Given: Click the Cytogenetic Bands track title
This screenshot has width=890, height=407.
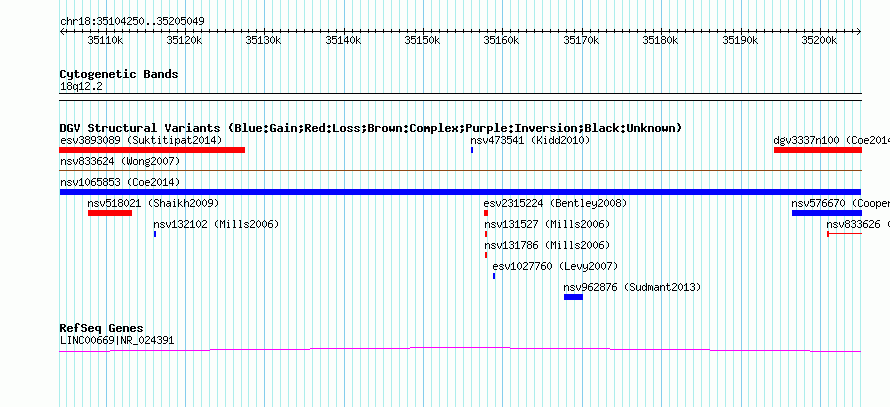Looking at the screenshot, I should click(x=119, y=74).
